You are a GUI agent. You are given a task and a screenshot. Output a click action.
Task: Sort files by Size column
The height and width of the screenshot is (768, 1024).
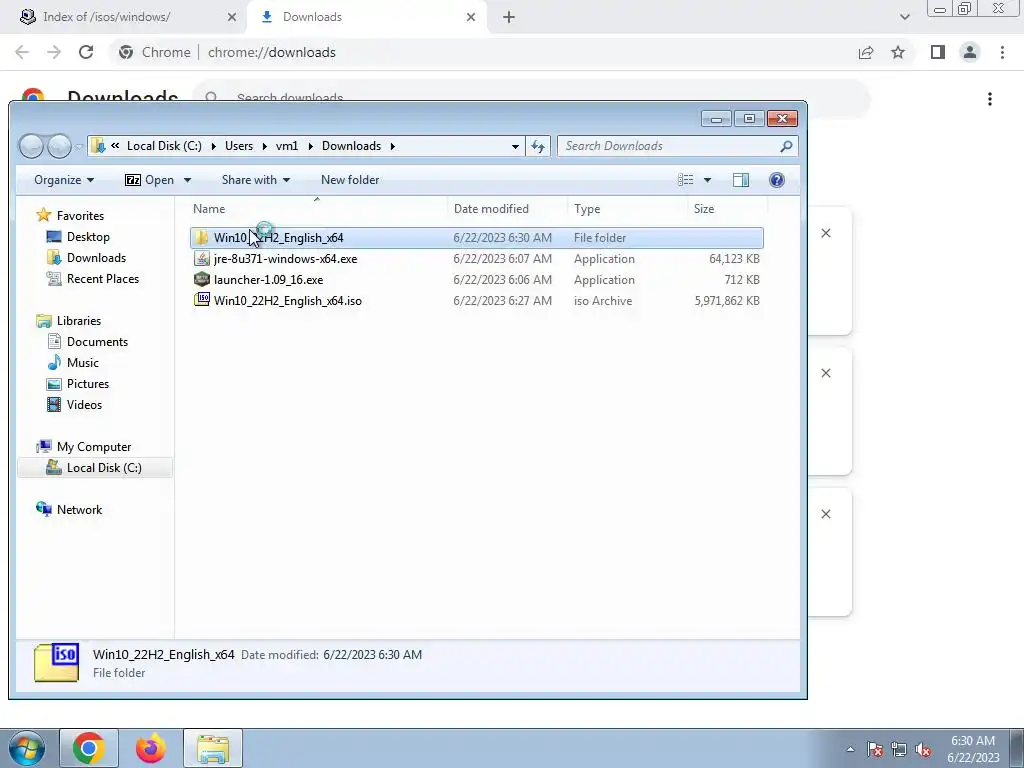click(728, 209)
